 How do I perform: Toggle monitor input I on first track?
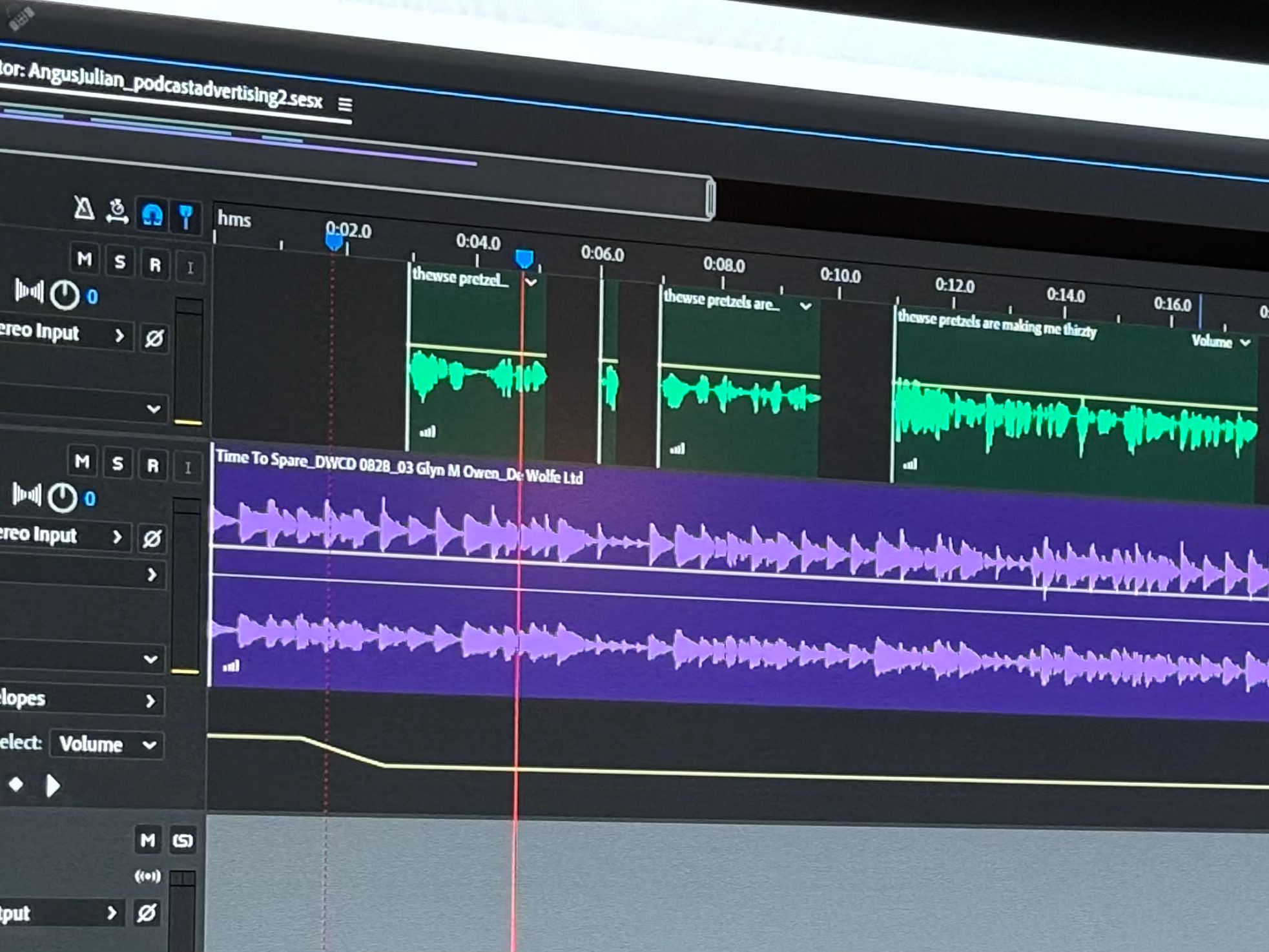point(190,268)
